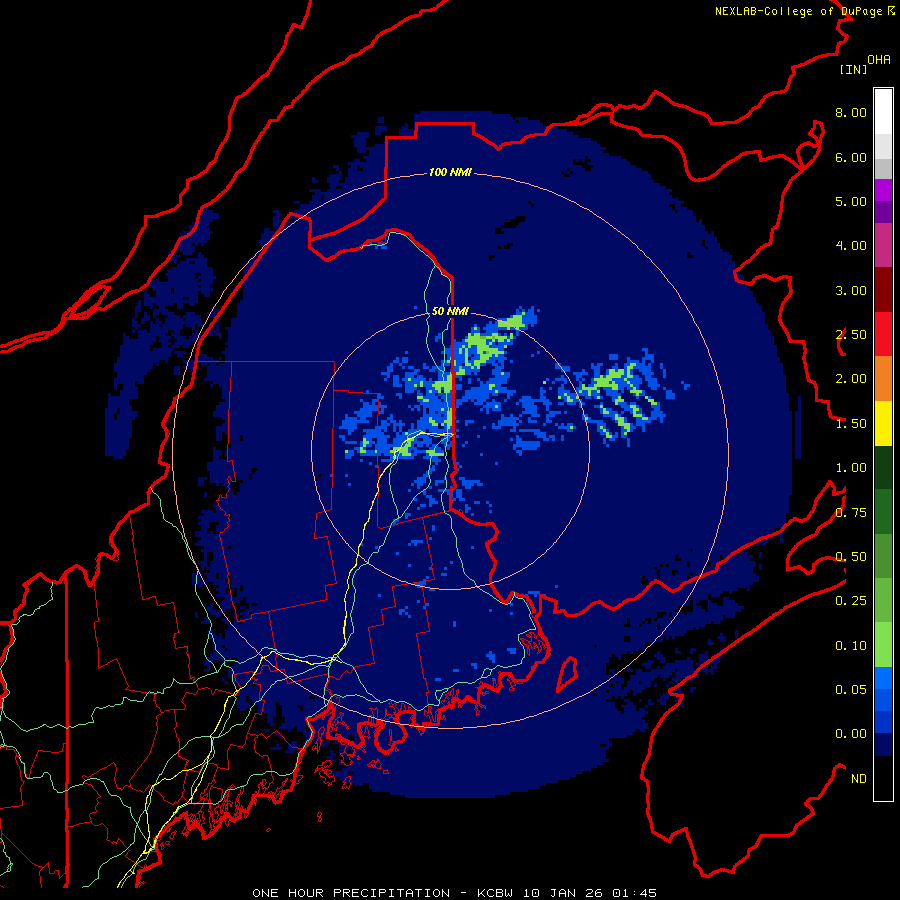Click the white color swatch in legend
The height and width of the screenshot is (900, 900).
pos(883,111)
